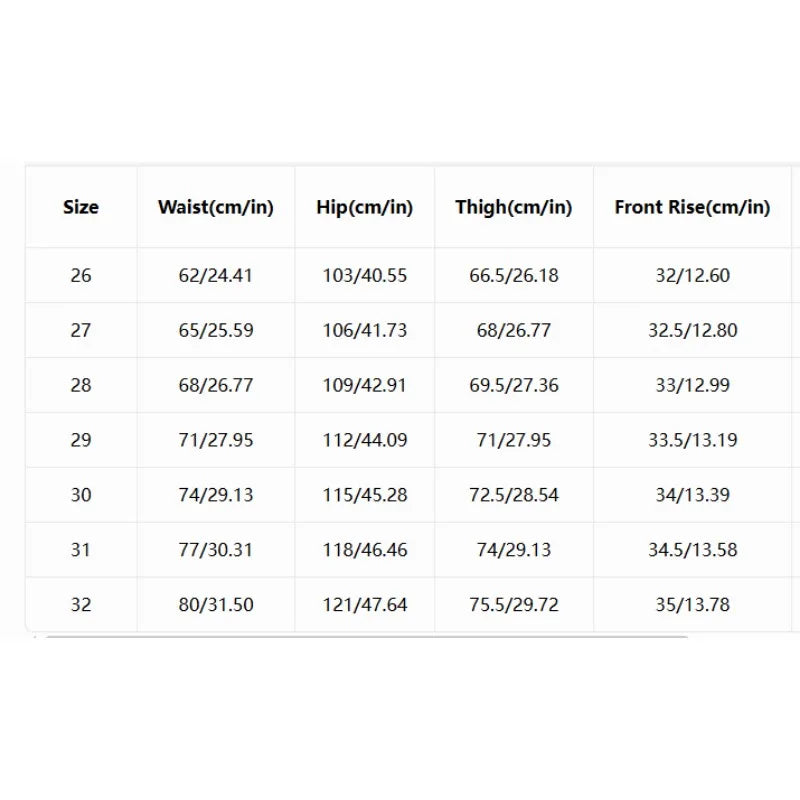Click waist value 62/24.41

click(x=216, y=276)
